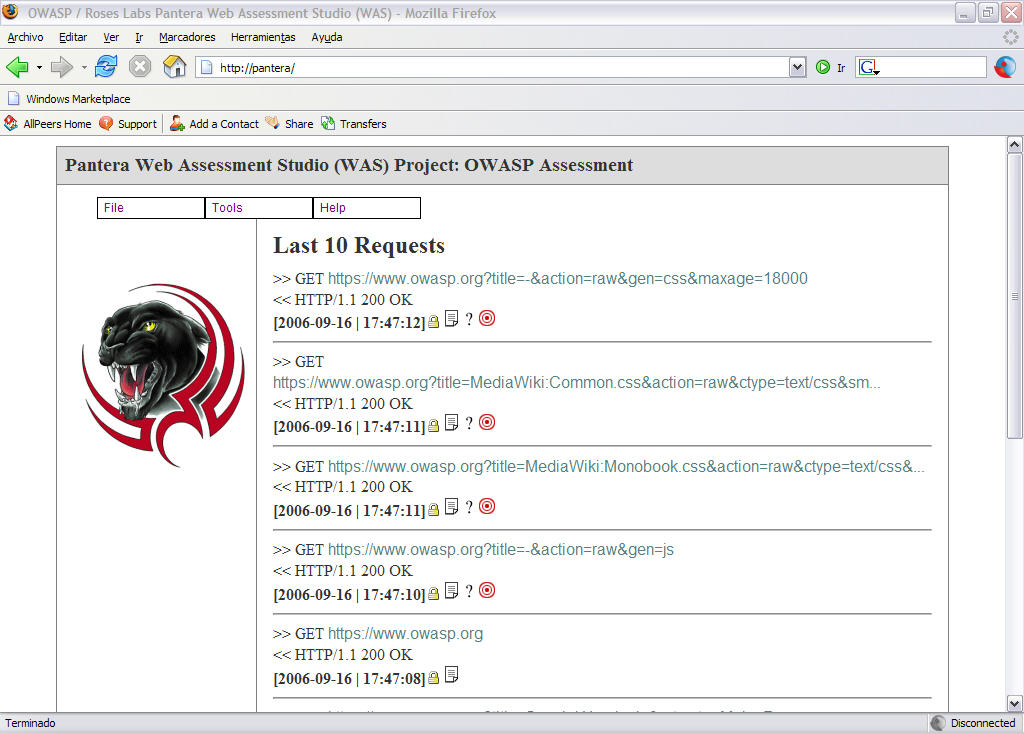Click the Stop loading icon
Viewport: 1024px width, 734px height.
tap(140, 67)
